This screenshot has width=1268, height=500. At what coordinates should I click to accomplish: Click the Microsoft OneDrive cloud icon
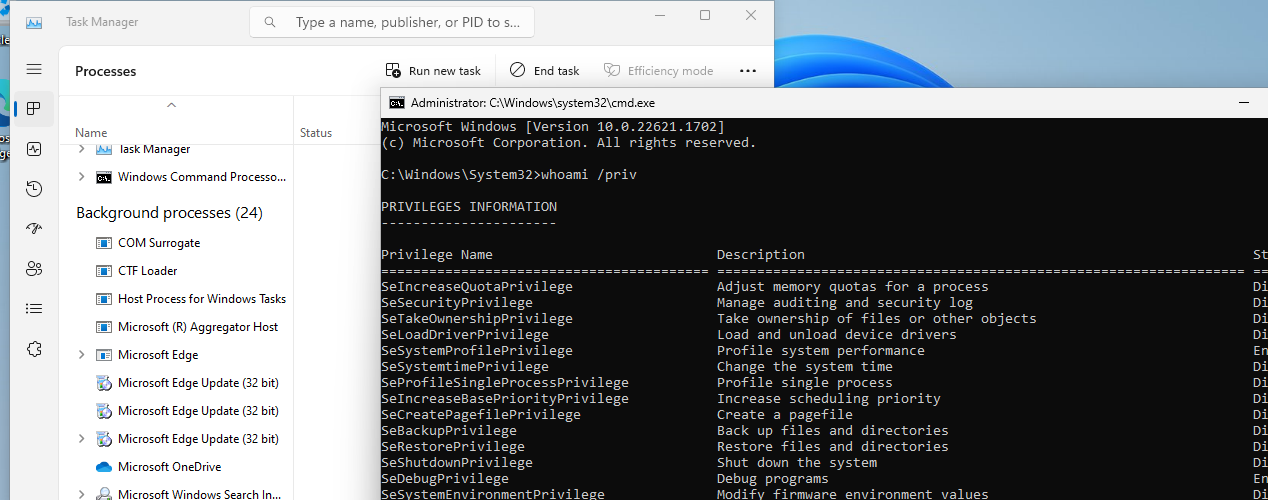point(104,467)
